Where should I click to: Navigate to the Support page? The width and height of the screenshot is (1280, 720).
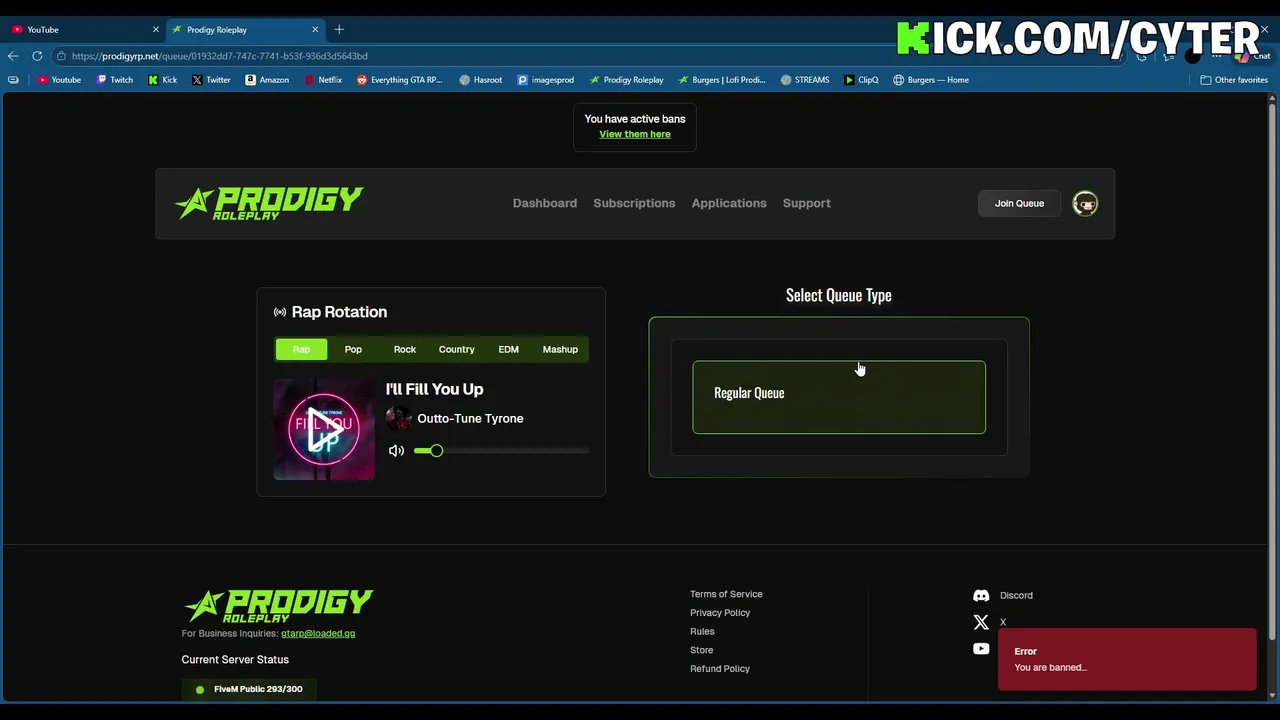pos(807,203)
